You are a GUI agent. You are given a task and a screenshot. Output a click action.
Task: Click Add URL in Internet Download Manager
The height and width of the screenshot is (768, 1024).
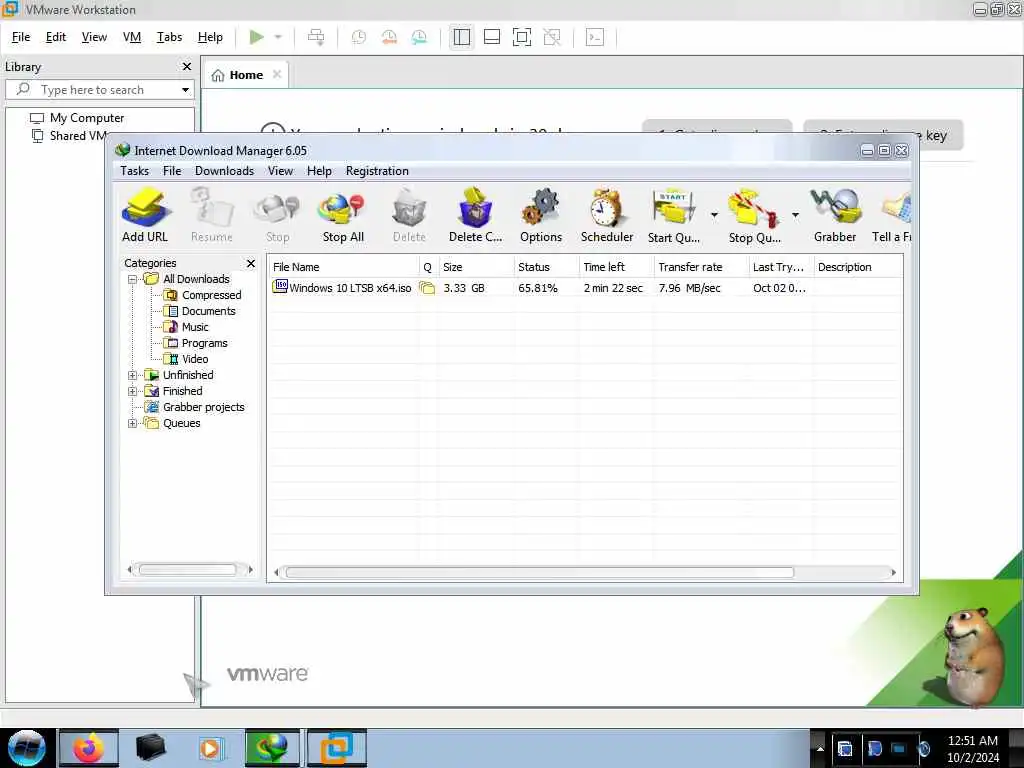[145, 216]
